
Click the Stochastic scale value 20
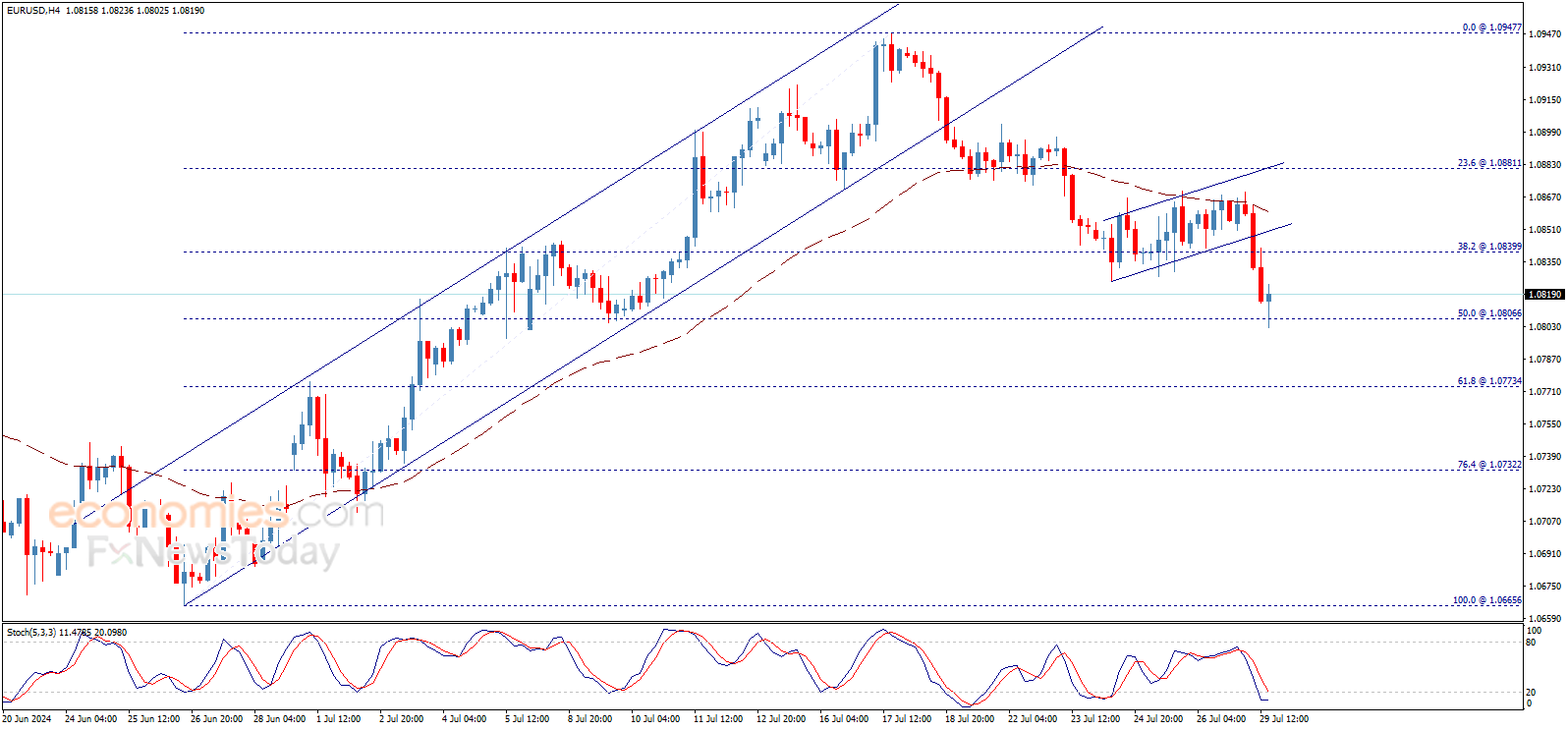click(1531, 693)
